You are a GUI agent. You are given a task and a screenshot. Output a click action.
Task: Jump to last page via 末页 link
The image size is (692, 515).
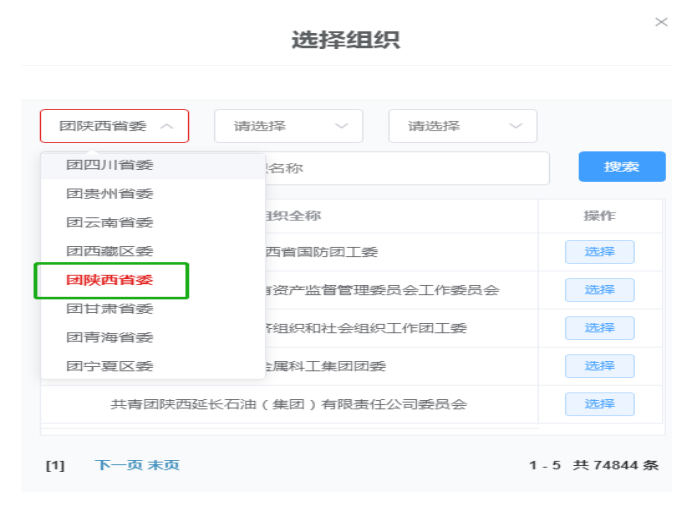click(x=163, y=465)
